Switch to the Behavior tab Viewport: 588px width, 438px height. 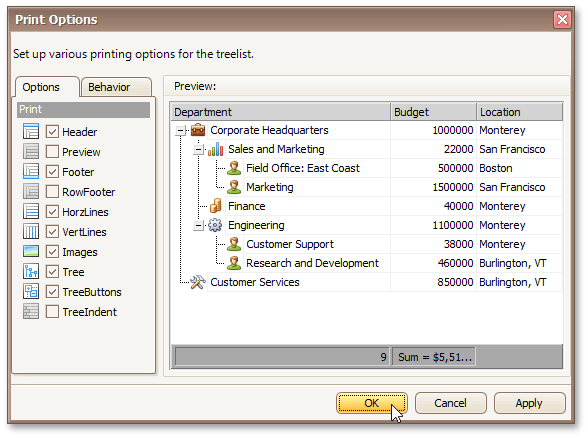117,87
